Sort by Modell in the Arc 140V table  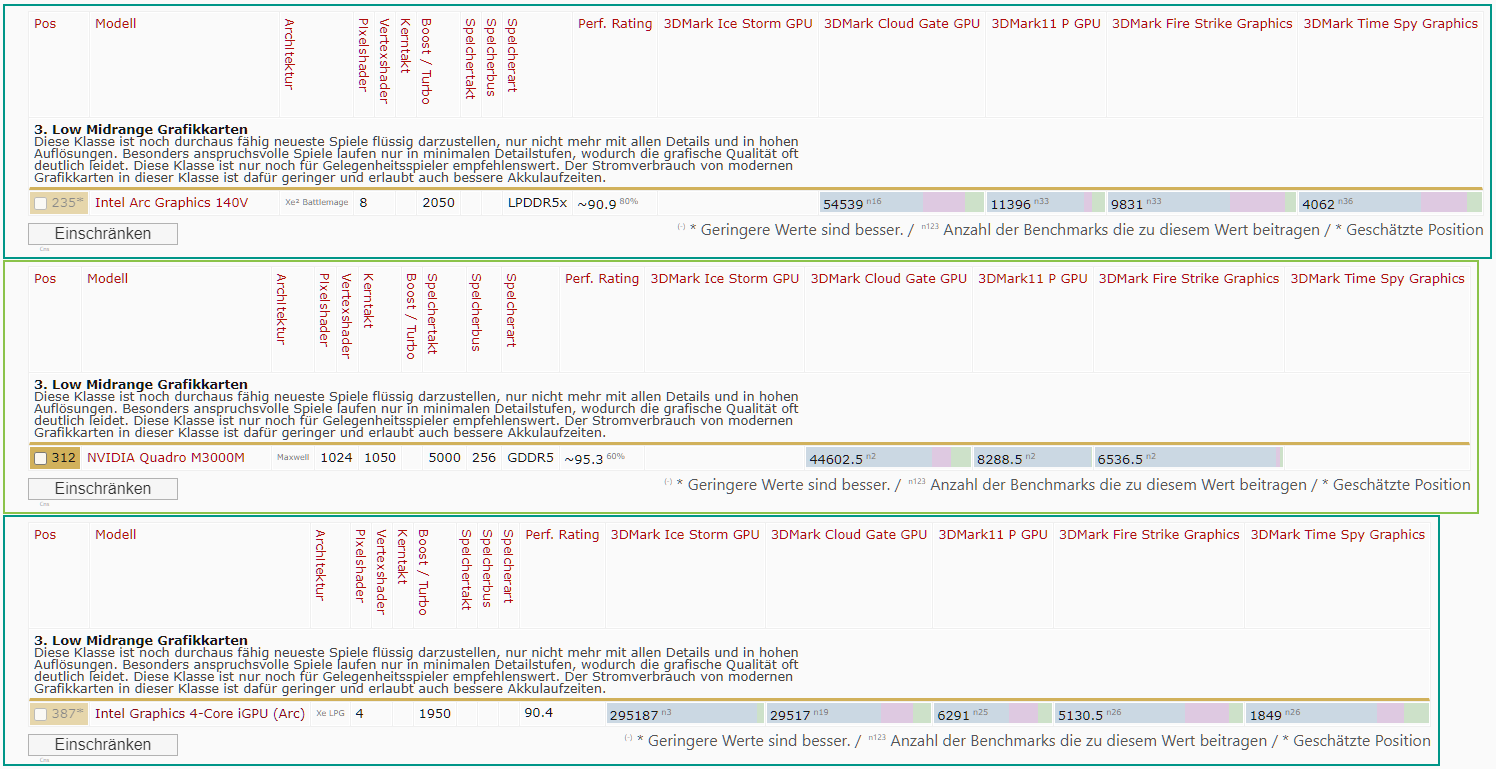click(x=116, y=23)
